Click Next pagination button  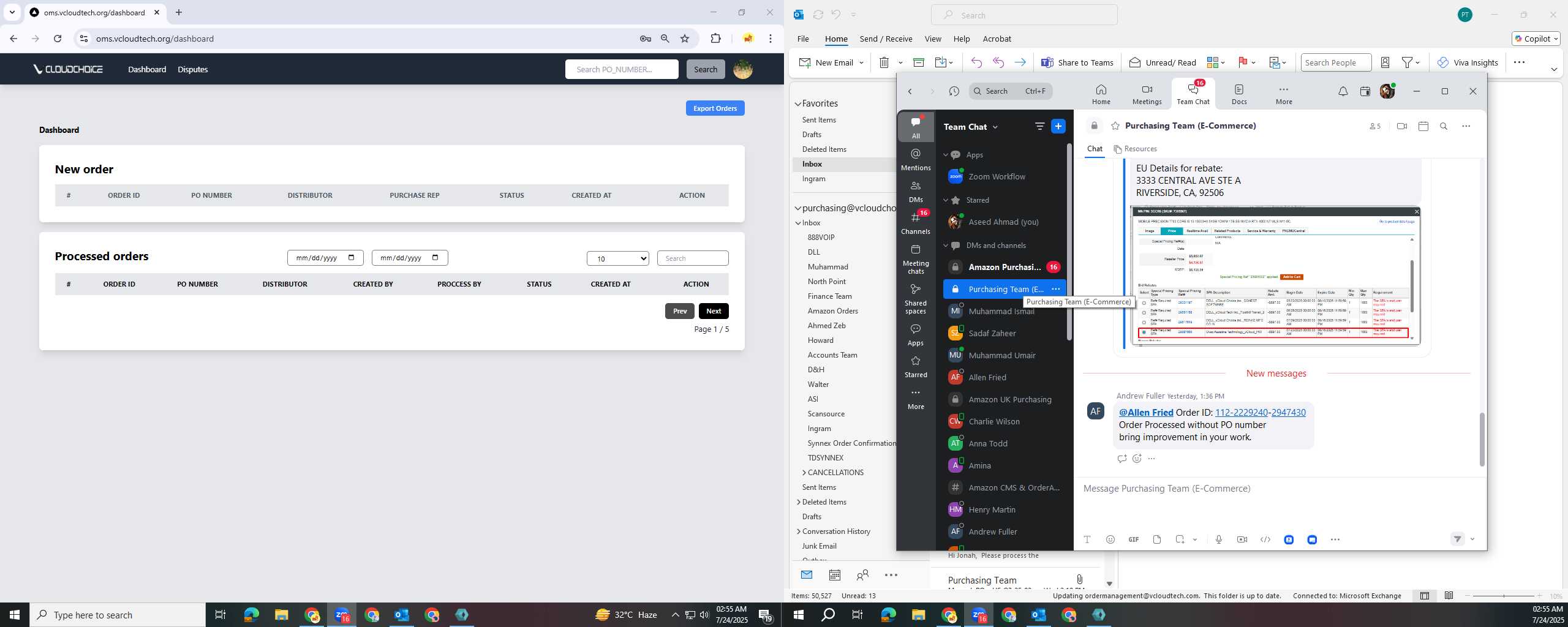coord(714,311)
